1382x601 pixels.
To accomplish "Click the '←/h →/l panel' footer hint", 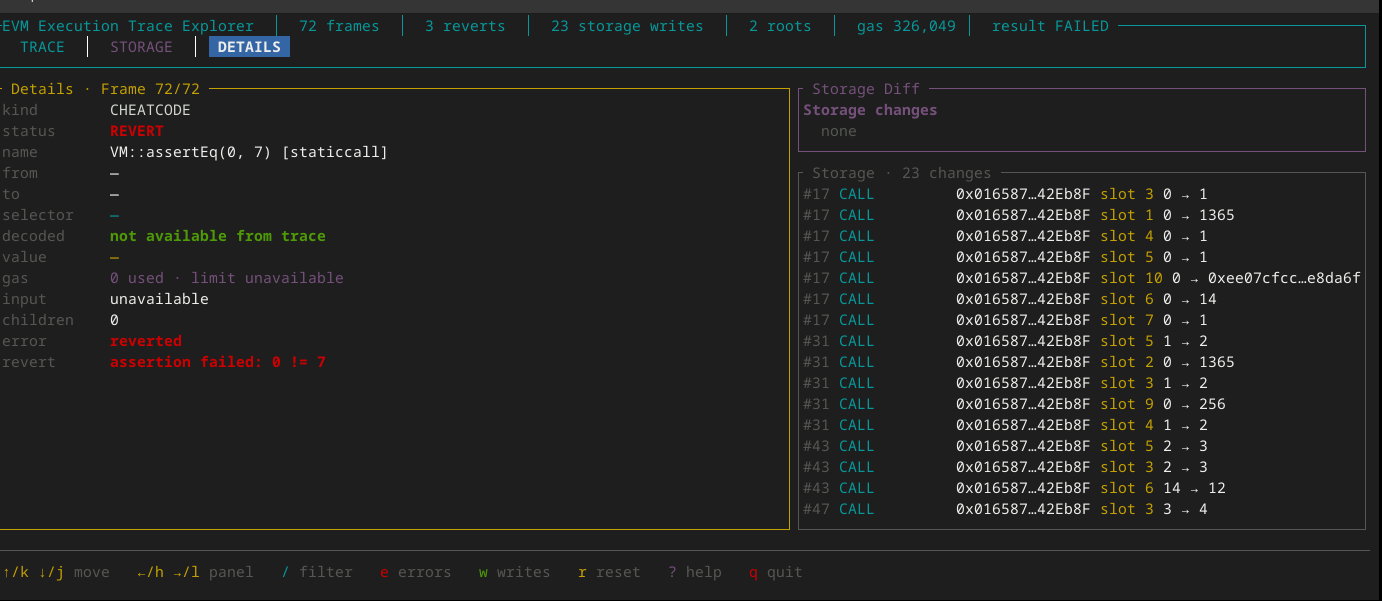I will (195, 572).
